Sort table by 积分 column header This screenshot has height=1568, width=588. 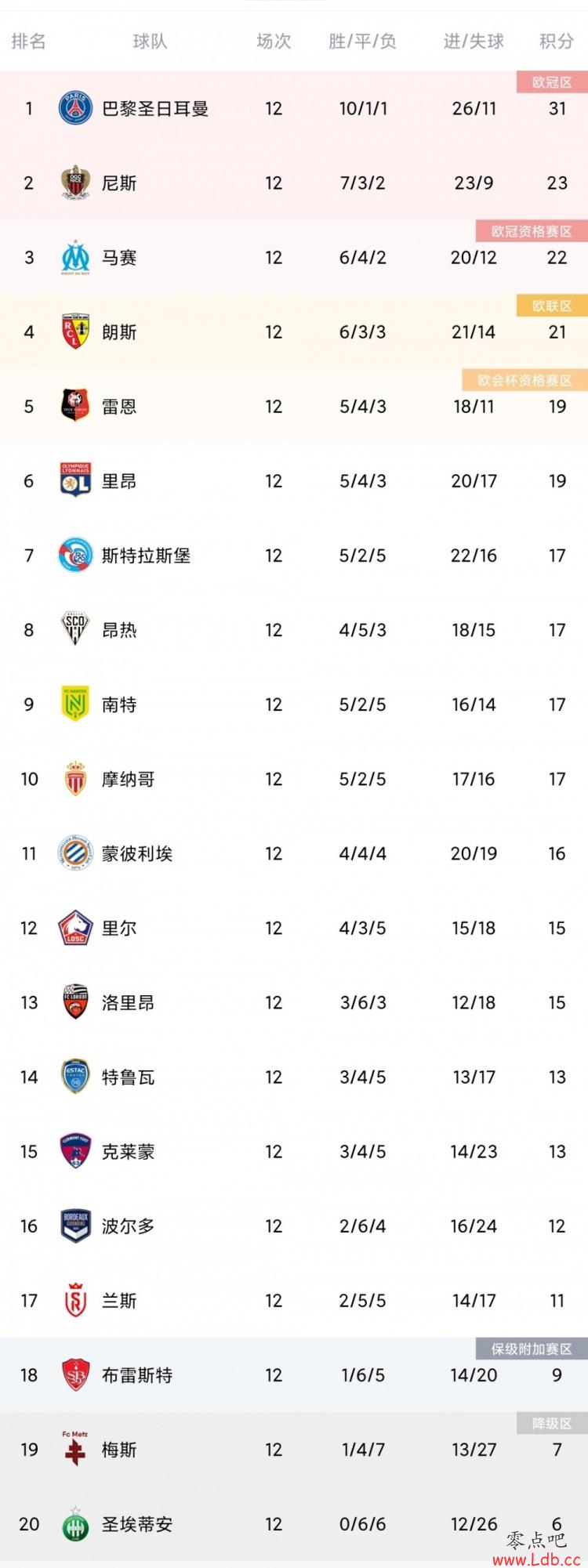[x=557, y=42]
